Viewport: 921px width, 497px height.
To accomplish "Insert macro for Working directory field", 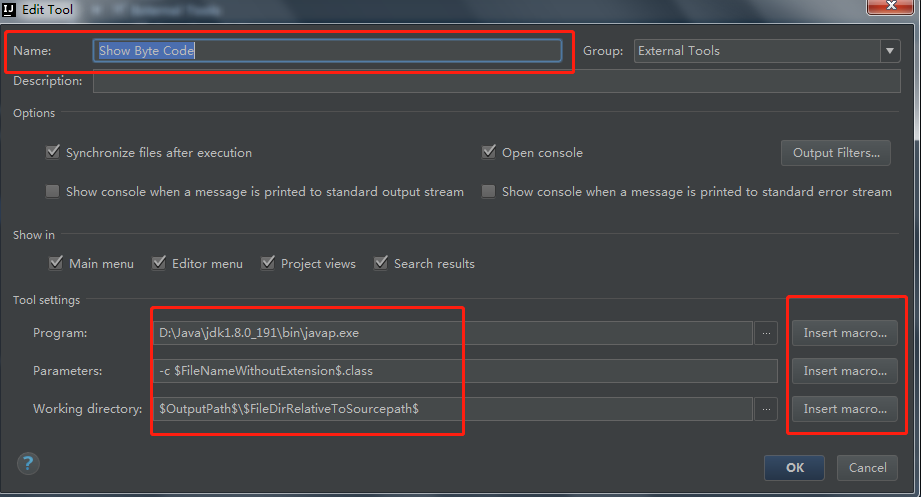I will (845, 409).
